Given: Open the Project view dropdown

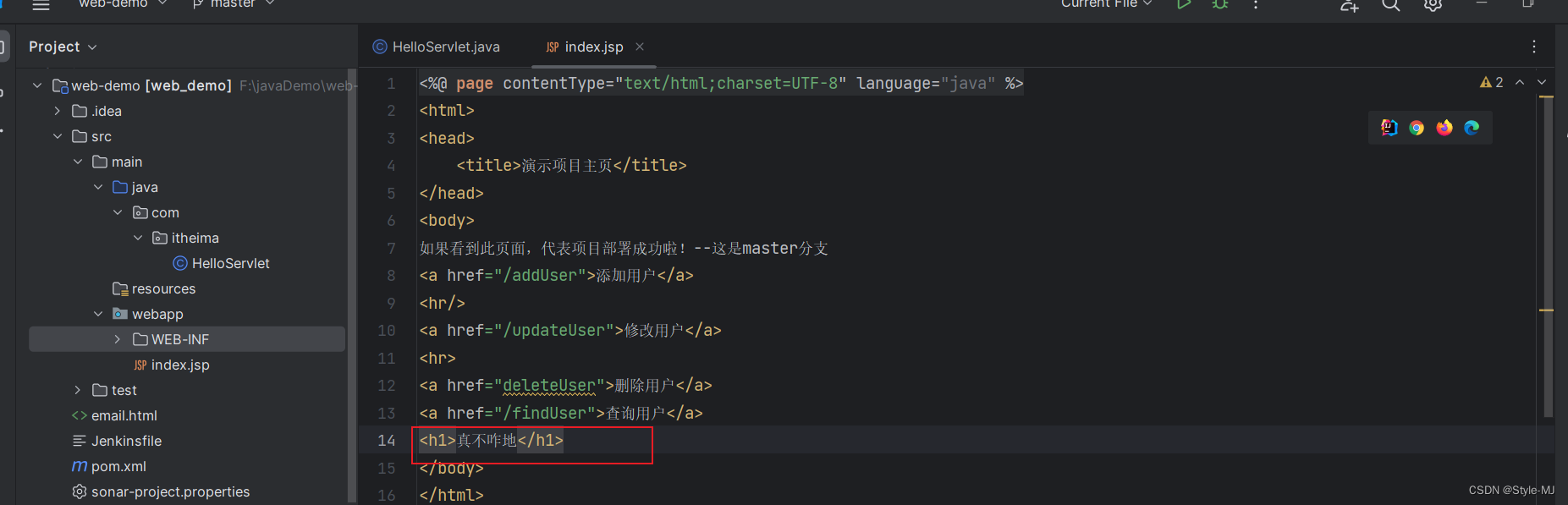Looking at the screenshot, I should click(63, 47).
